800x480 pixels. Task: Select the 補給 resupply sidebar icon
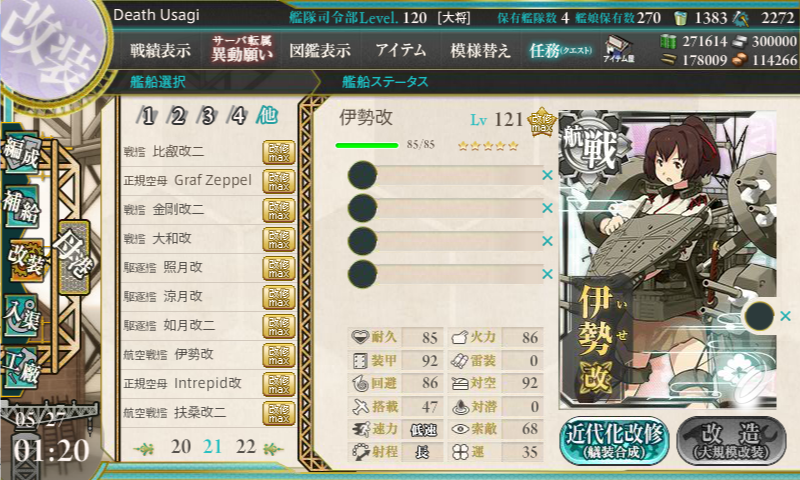[x=21, y=207]
